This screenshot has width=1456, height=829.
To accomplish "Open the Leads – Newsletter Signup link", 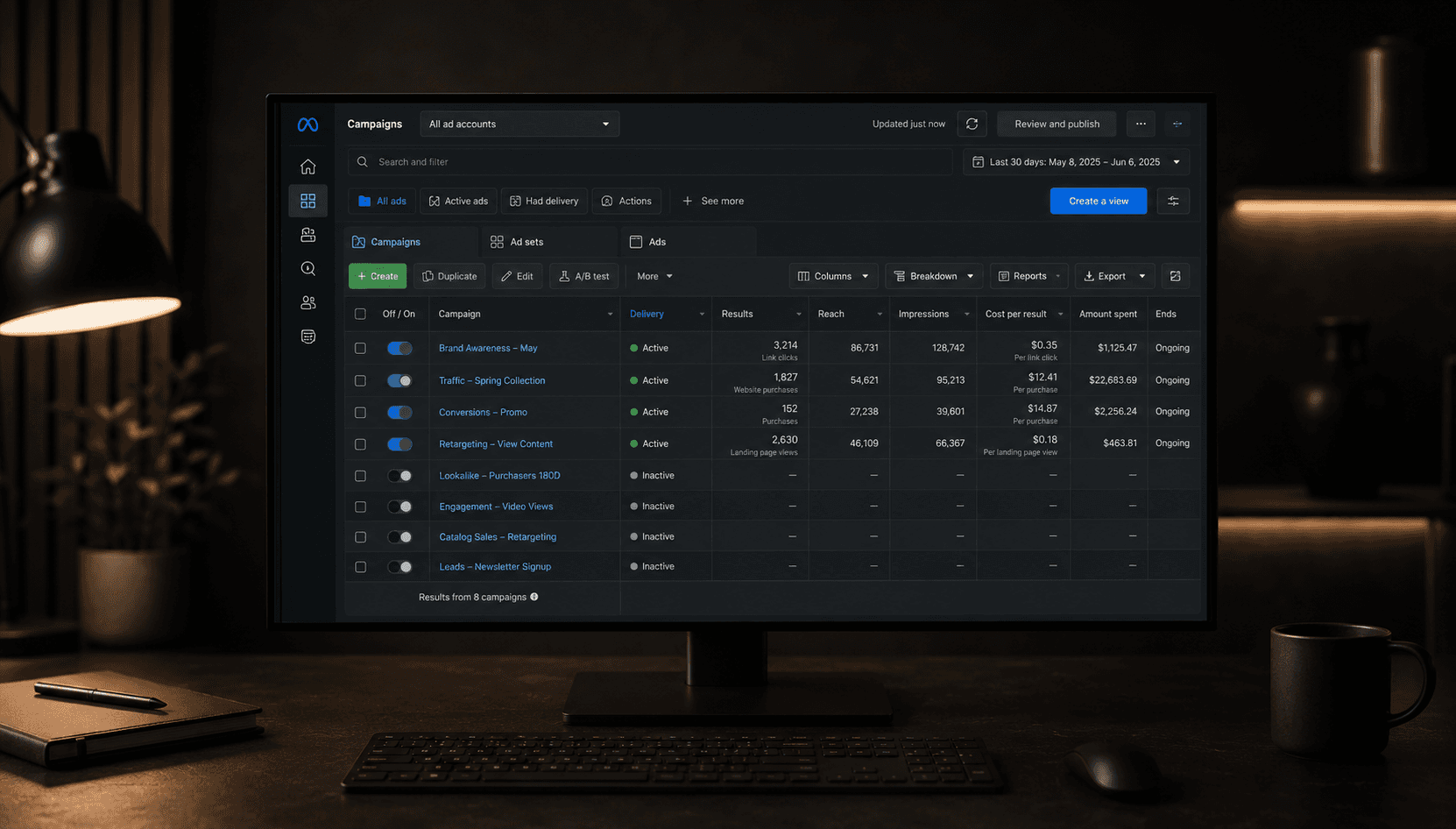I will pos(495,567).
